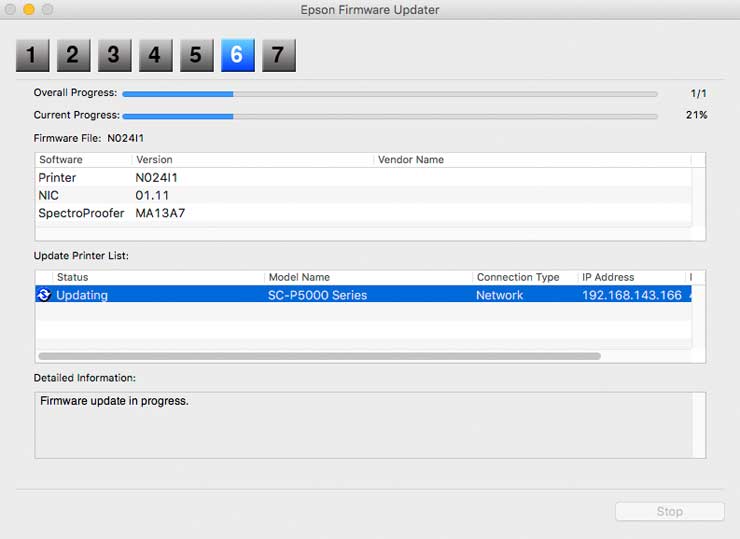Select the NIC software row
The height and width of the screenshot is (539, 740).
[x=363, y=195]
